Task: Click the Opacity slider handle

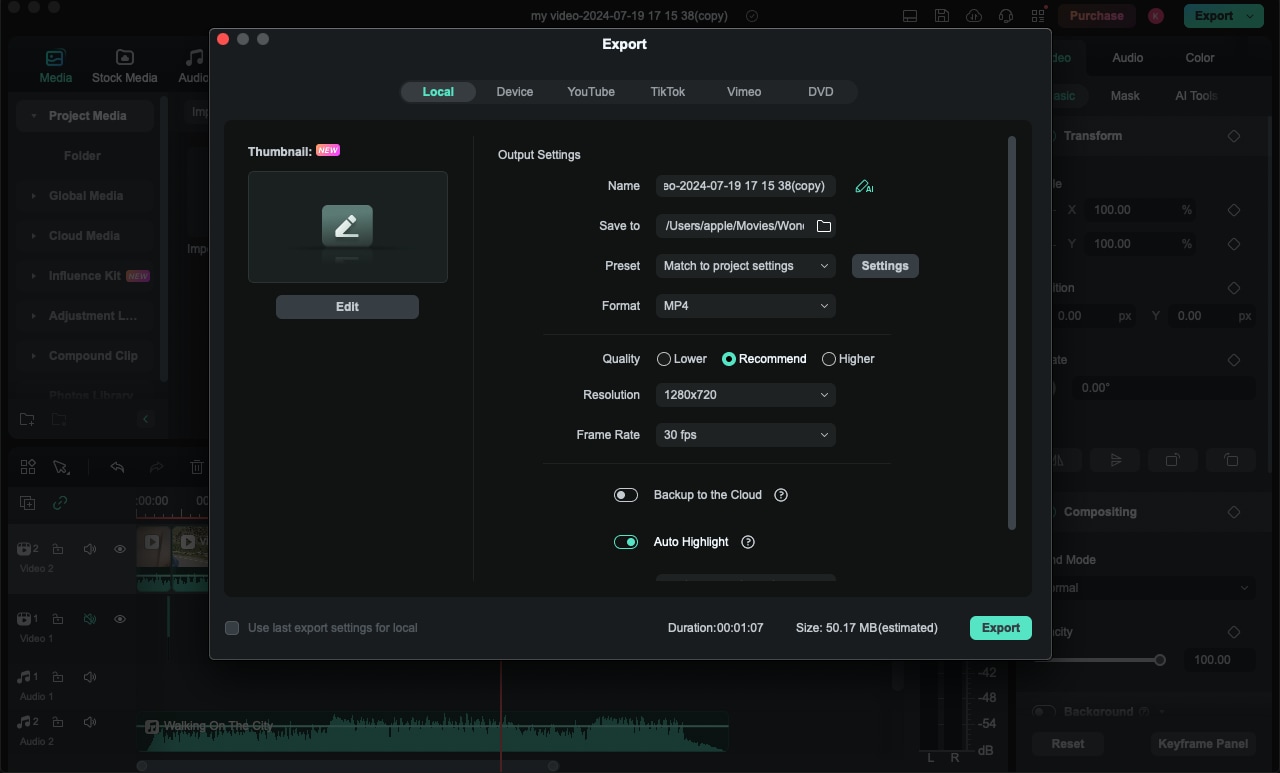Action: pyautogui.click(x=1160, y=660)
